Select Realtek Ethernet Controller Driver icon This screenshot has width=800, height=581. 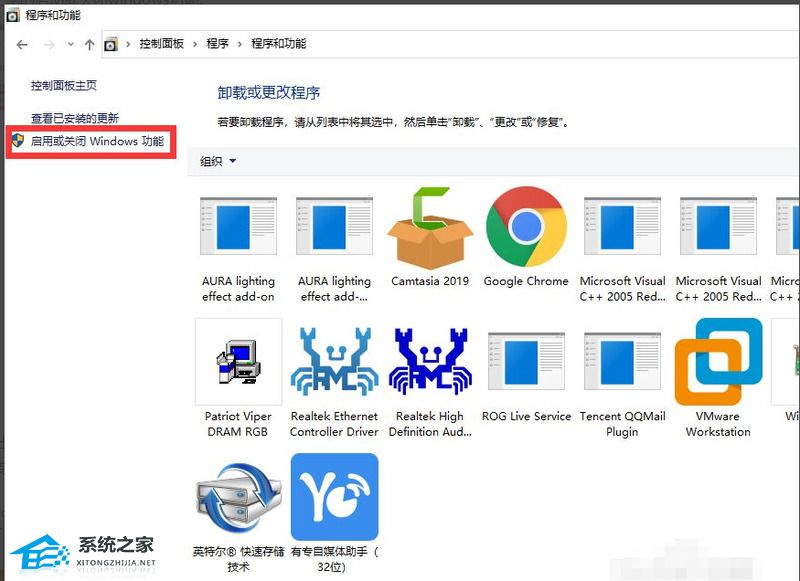[334, 362]
